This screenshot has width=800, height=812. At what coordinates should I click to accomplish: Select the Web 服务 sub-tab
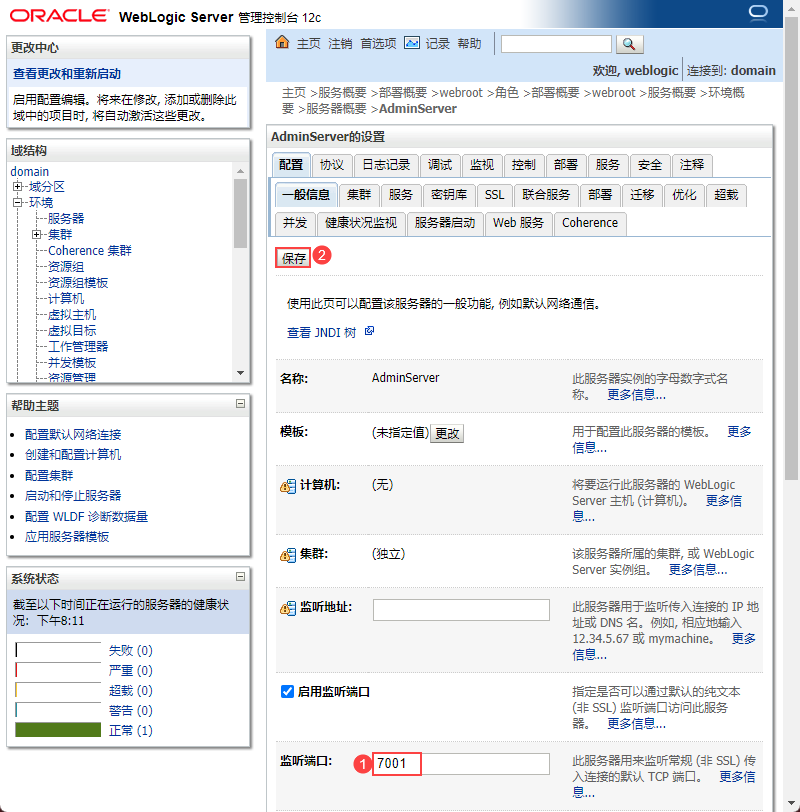click(x=518, y=223)
